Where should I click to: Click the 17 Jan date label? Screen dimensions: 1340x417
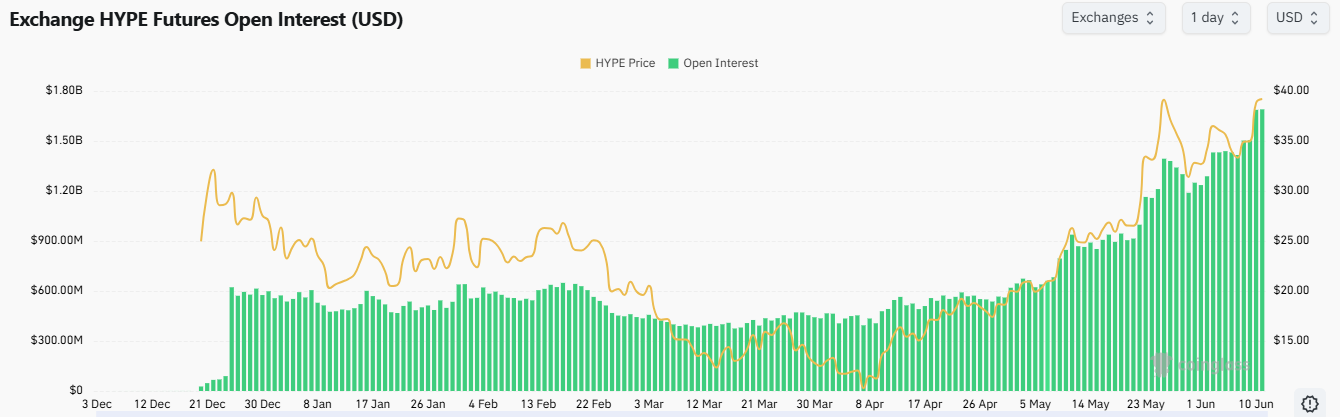click(373, 404)
